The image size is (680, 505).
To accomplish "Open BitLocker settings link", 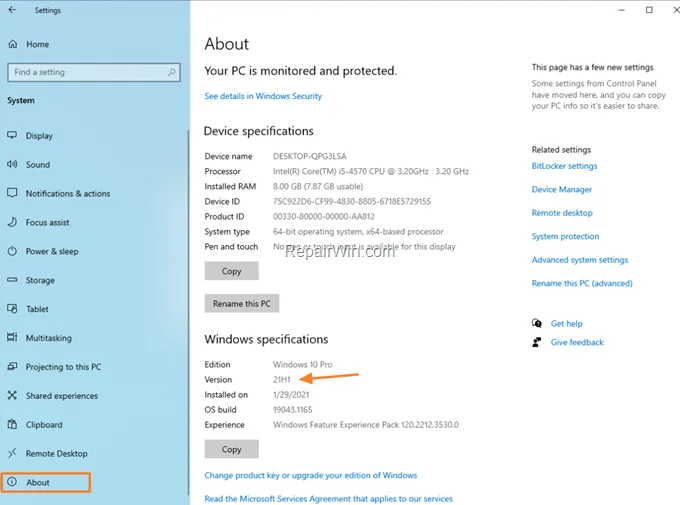I will [564, 166].
